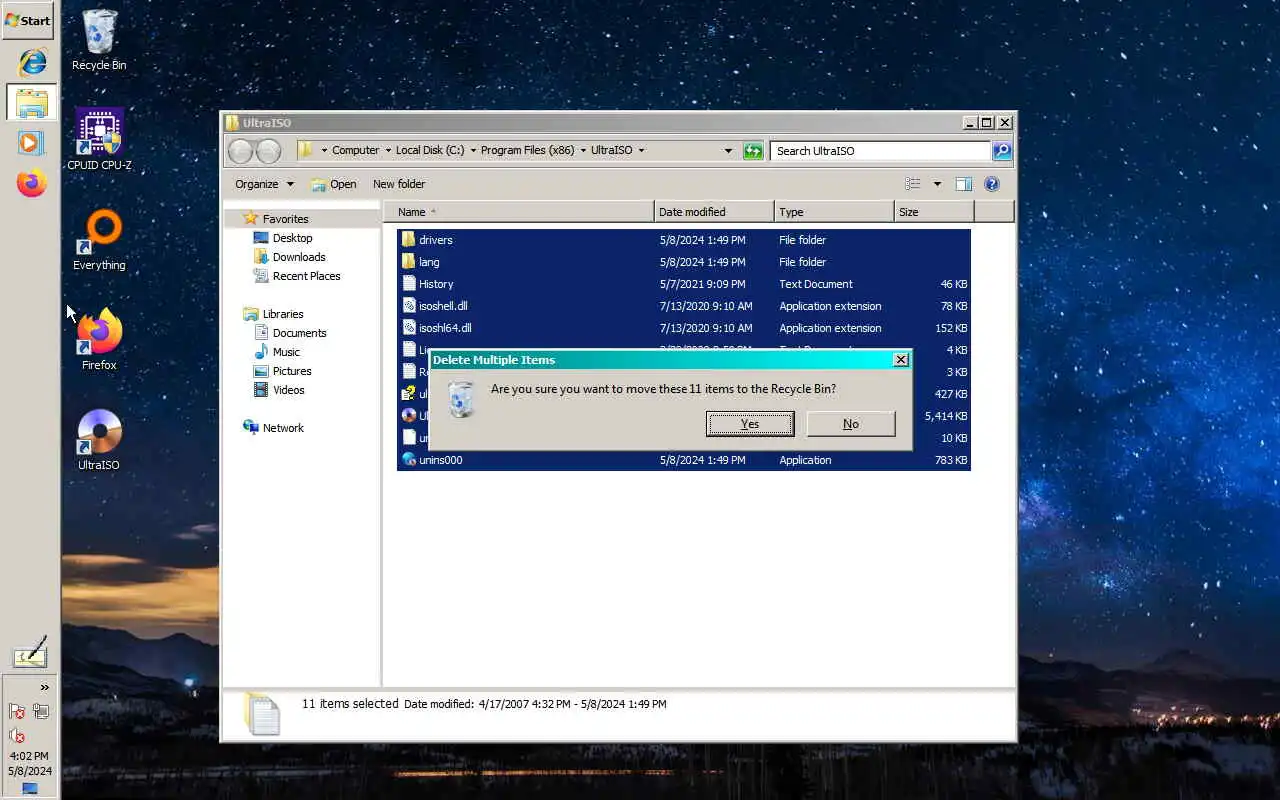Cancel deletion with the No button

(x=851, y=424)
